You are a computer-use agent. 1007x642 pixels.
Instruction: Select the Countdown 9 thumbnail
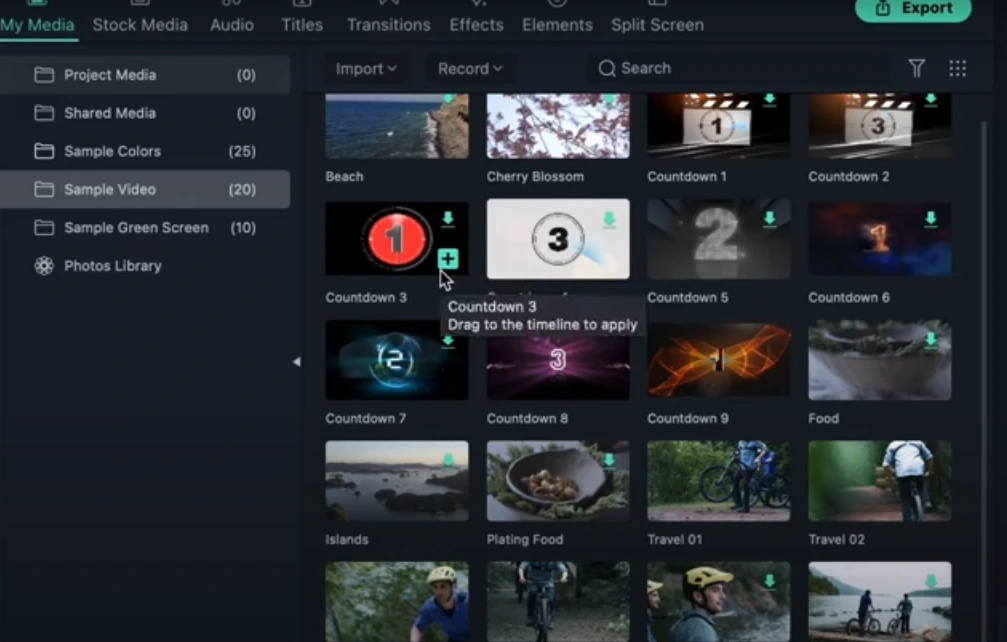[719, 360]
